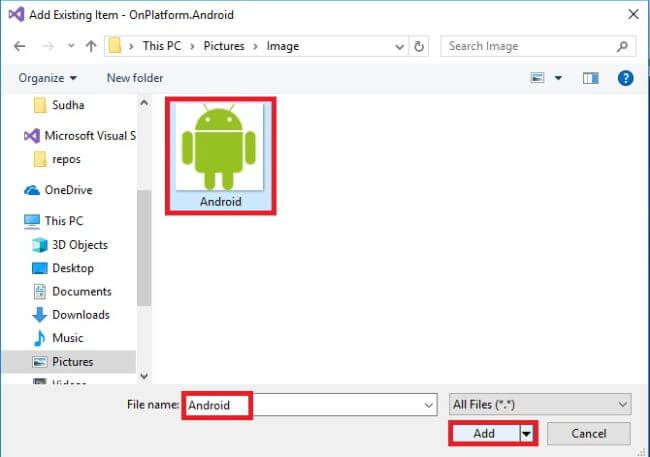
Task: Go back using the Back arrow
Action: point(19,46)
